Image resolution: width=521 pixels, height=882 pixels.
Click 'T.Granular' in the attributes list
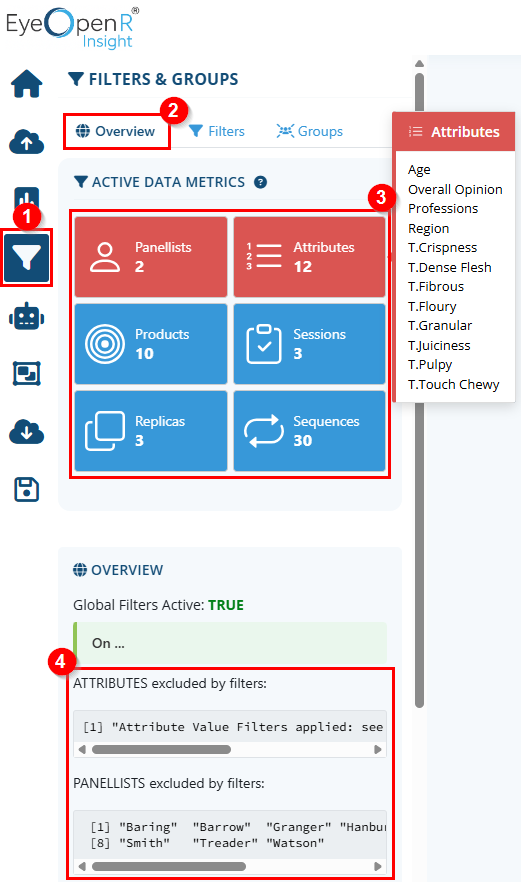pyautogui.click(x=440, y=325)
